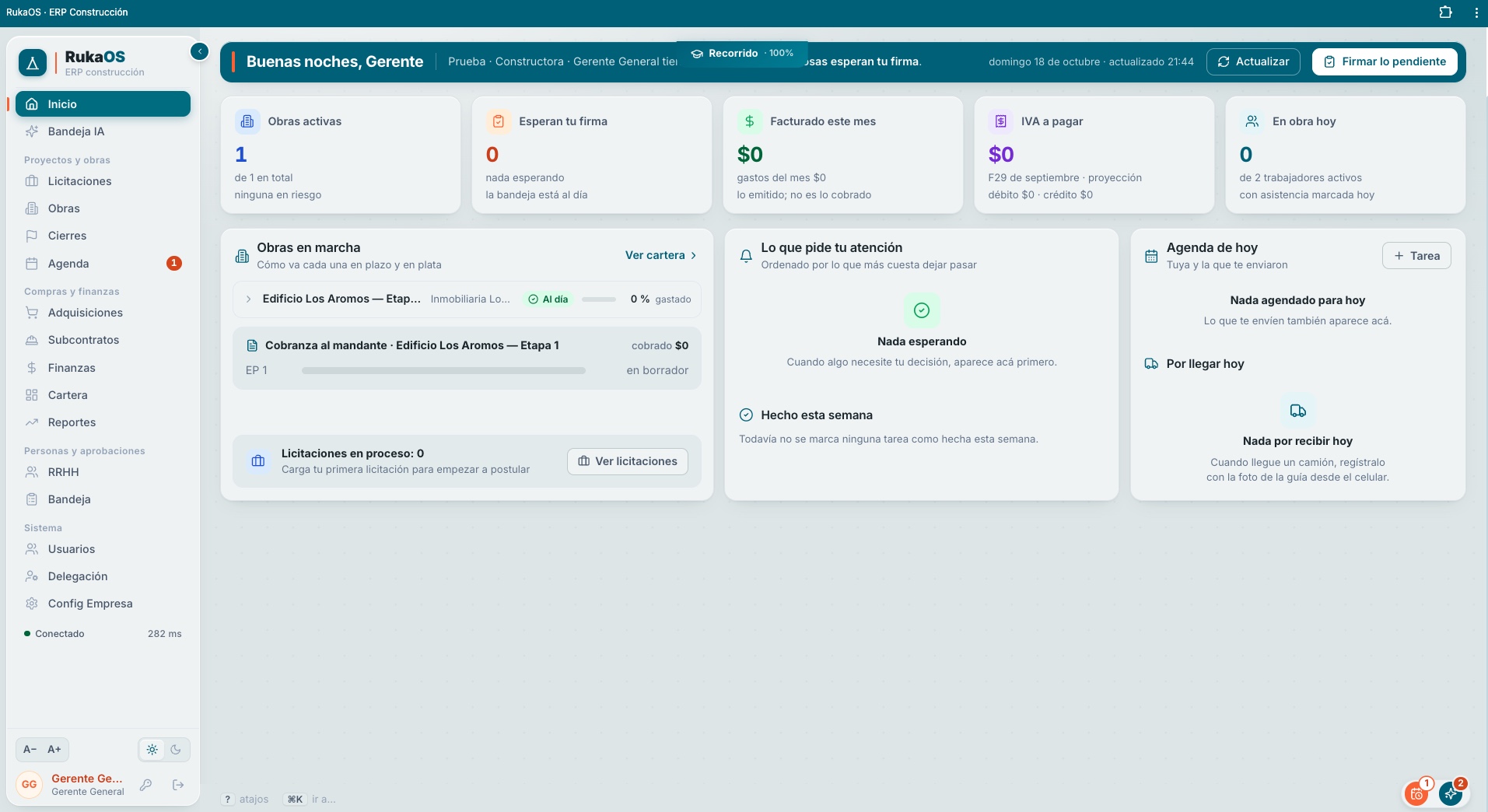
Task: Go to RRHH
Action: tap(103, 472)
